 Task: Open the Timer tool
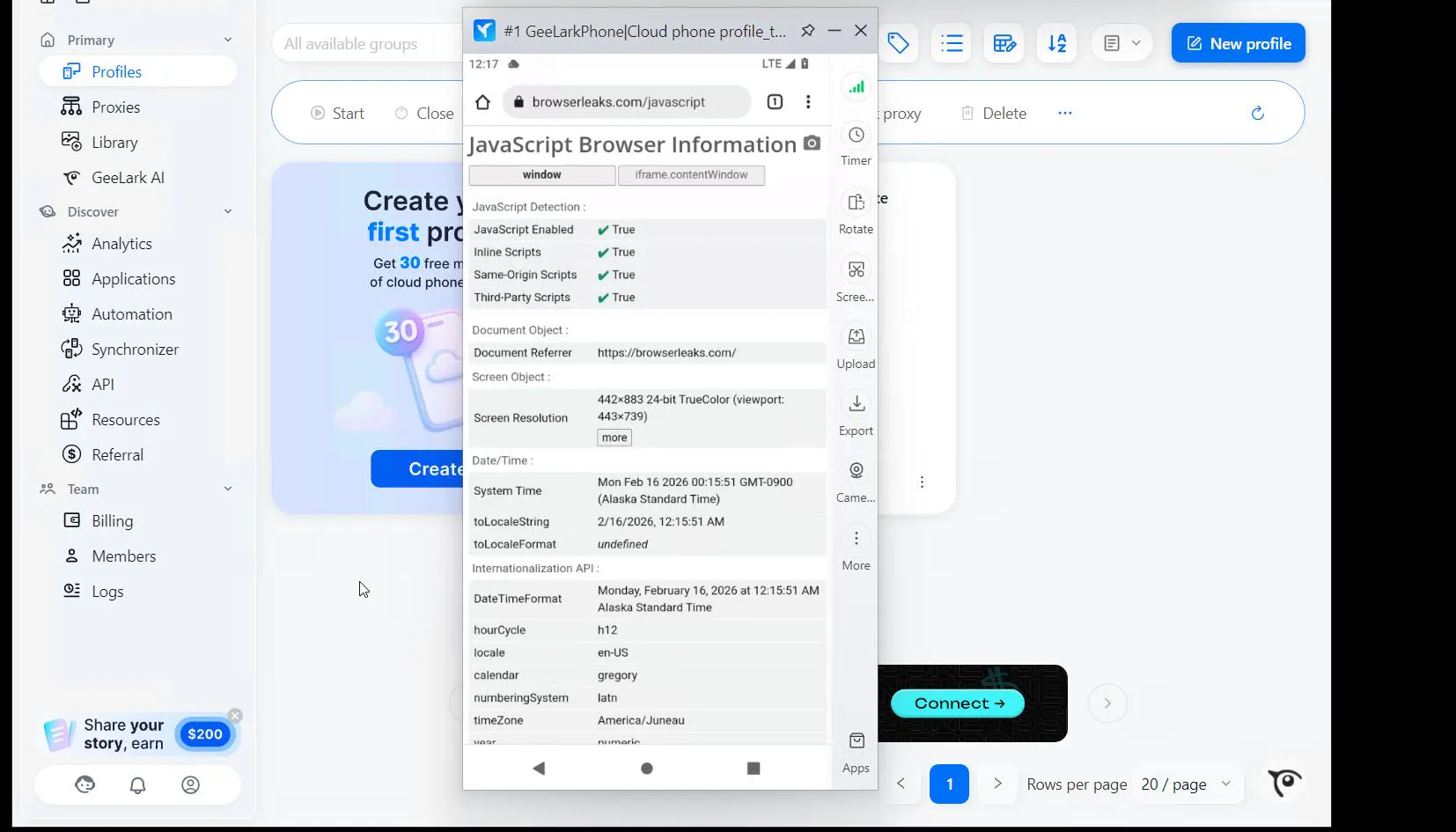(x=856, y=144)
